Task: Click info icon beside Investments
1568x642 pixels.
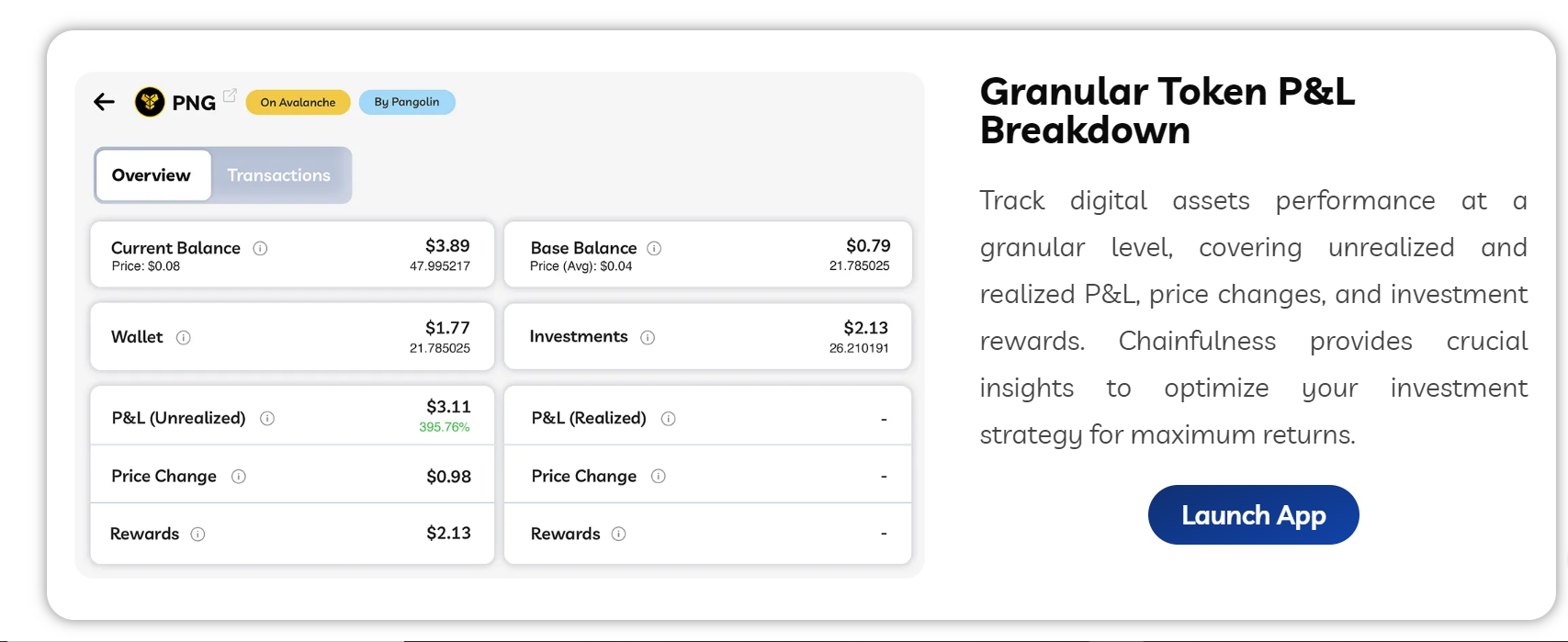Action: (x=648, y=337)
